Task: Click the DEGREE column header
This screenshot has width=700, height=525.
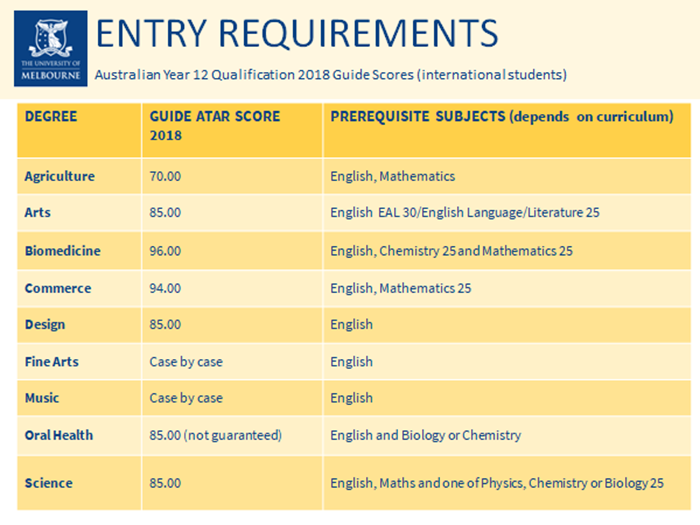Action: coord(51,117)
